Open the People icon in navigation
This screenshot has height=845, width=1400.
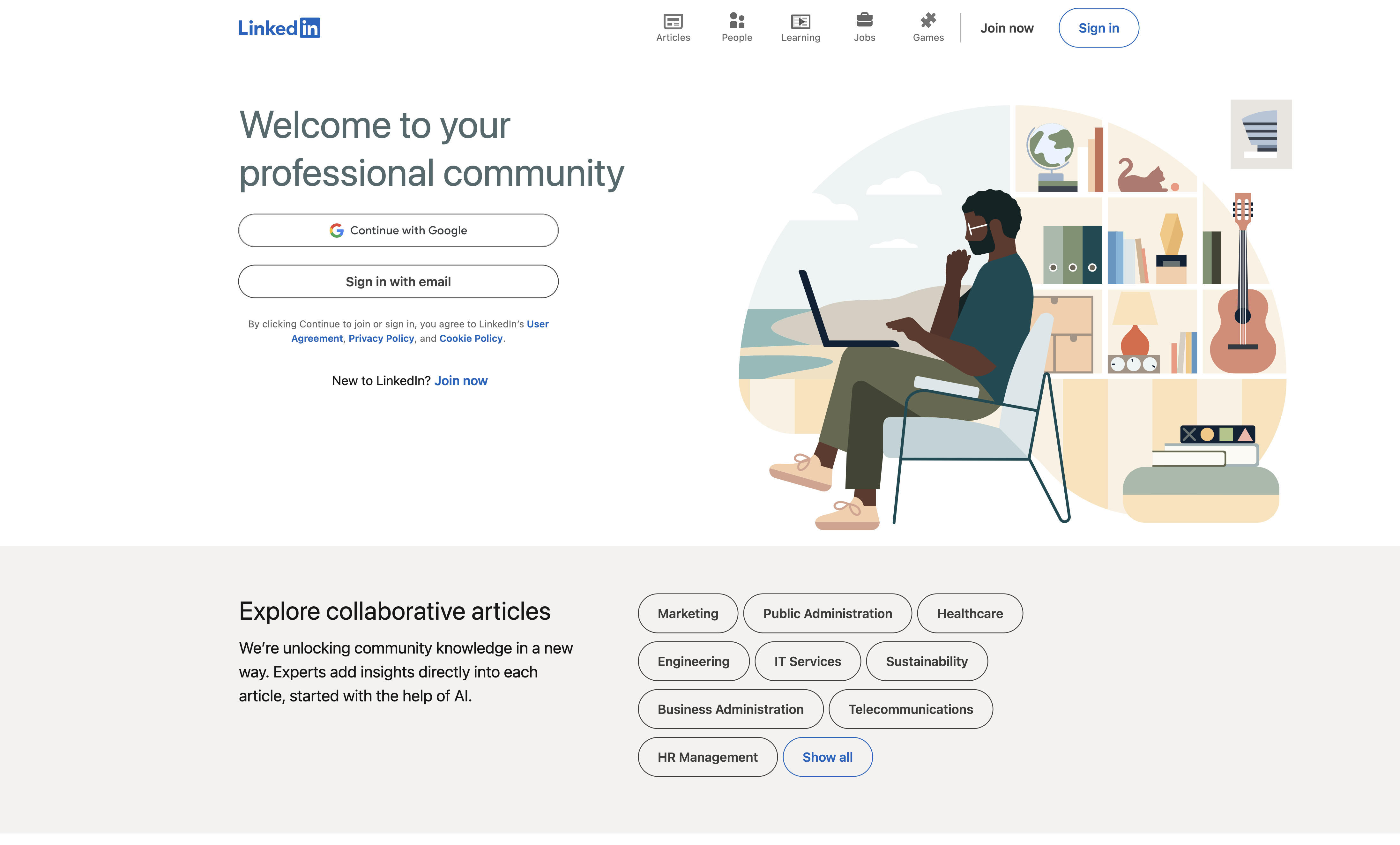point(736,21)
